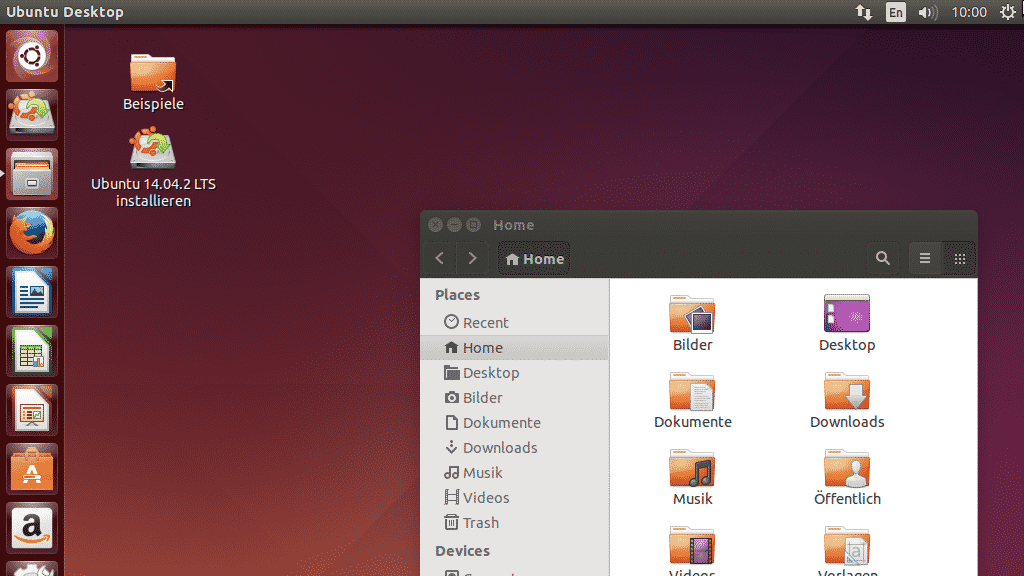The width and height of the screenshot is (1024, 576).
Task: Switch to list view in Files
Action: click(925, 259)
